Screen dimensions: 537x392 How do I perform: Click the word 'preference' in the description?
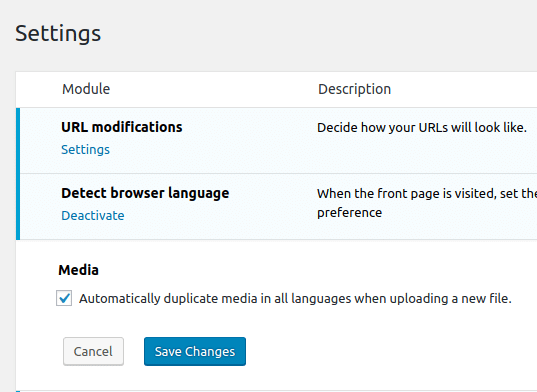[x=349, y=213]
